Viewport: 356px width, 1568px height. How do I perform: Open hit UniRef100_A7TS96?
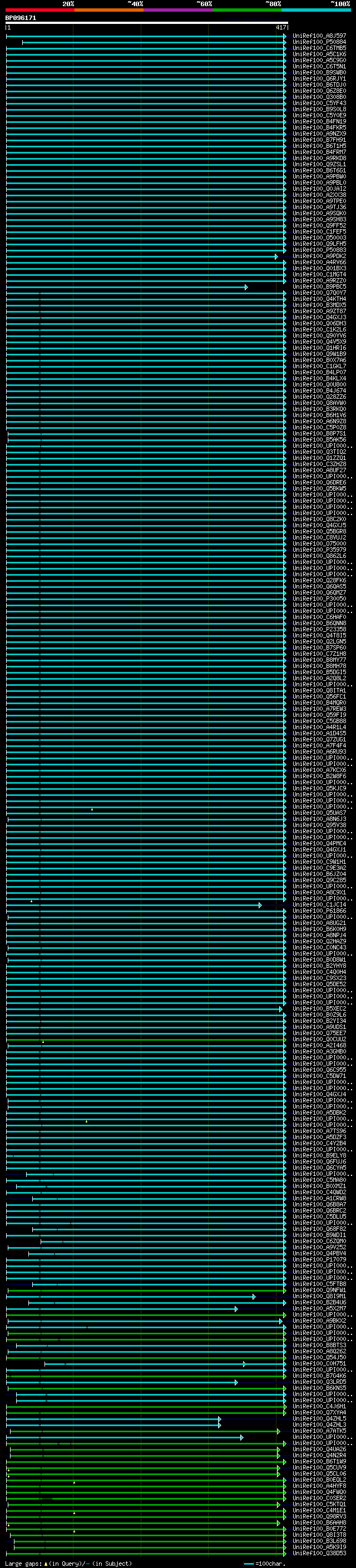319,1131
